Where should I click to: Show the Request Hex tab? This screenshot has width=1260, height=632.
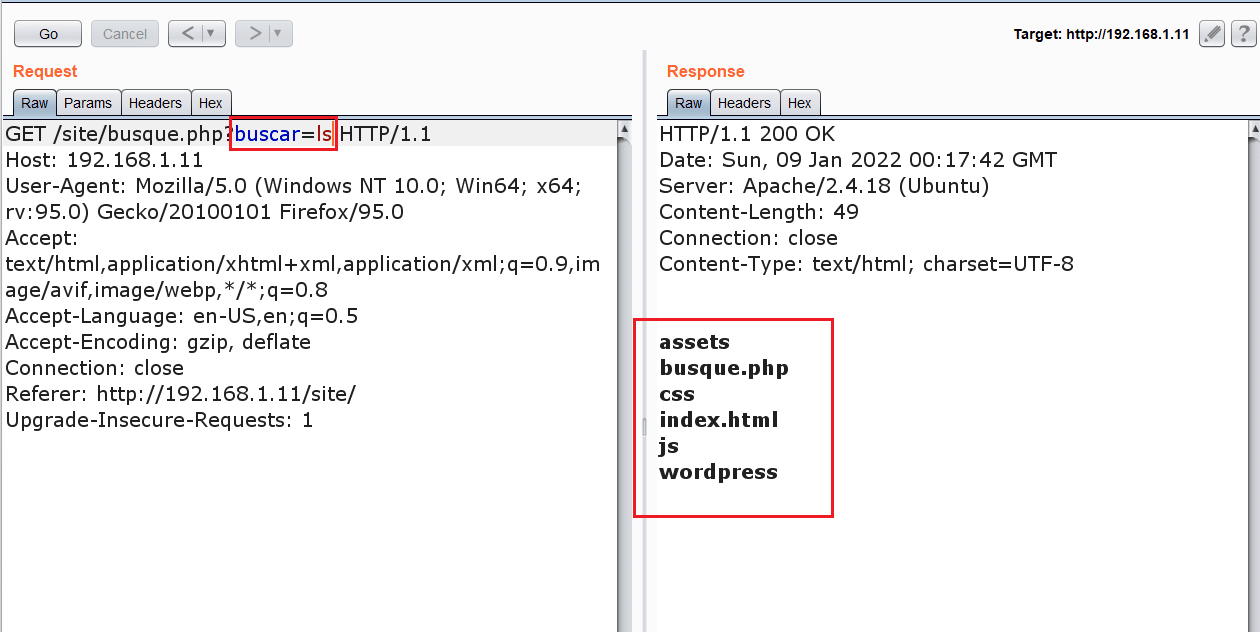pyautogui.click(x=211, y=103)
